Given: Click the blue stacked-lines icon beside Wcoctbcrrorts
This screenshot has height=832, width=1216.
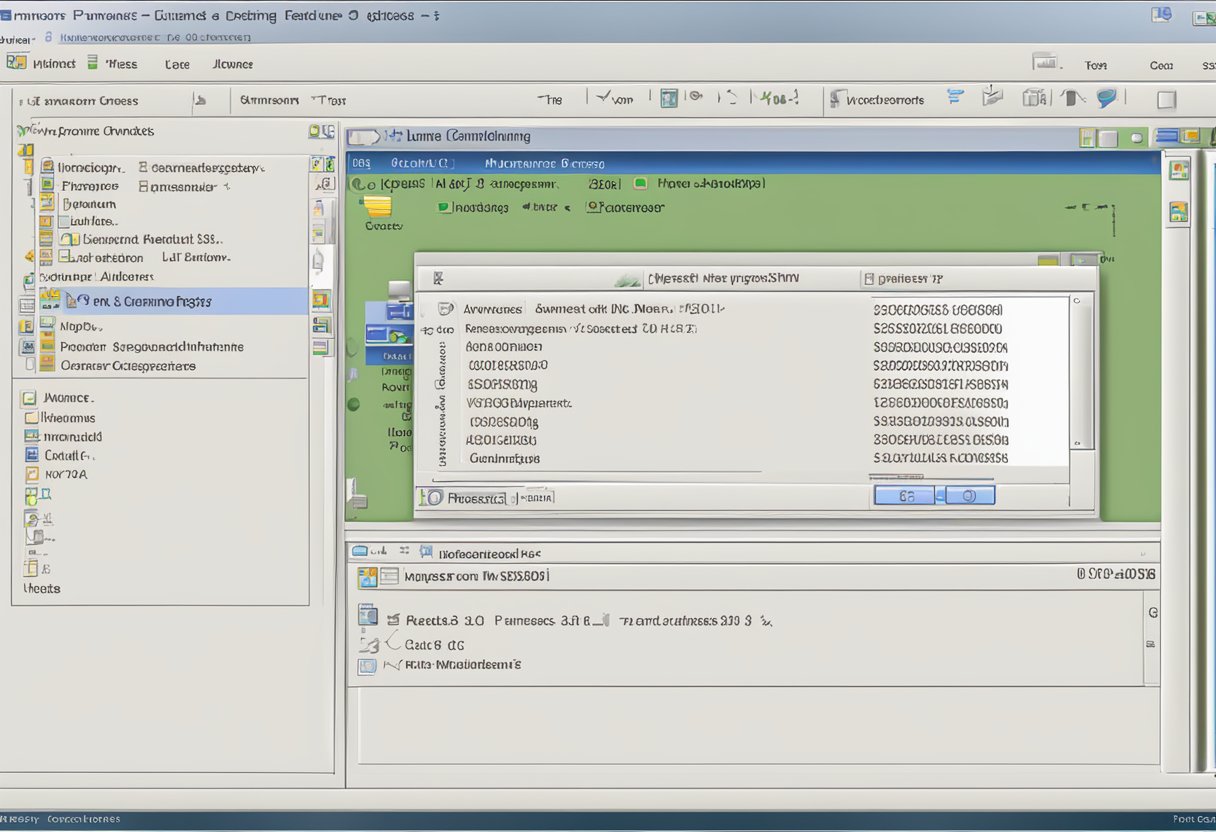Looking at the screenshot, I should 955,97.
